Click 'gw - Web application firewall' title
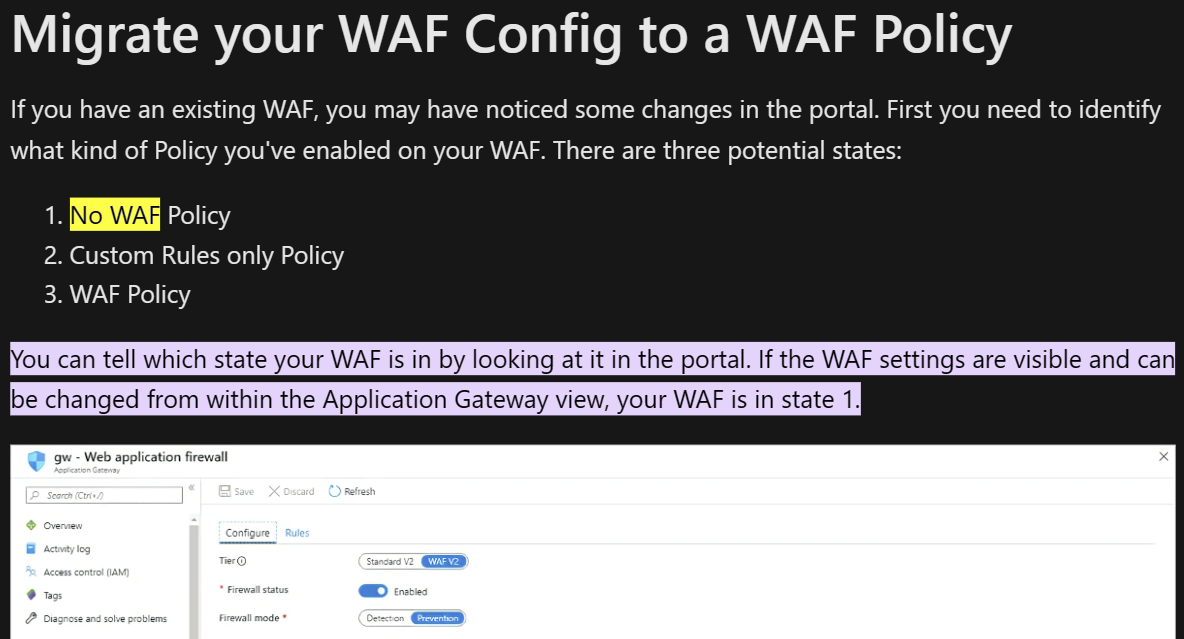Viewport: 1184px width, 639px height. point(140,457)
